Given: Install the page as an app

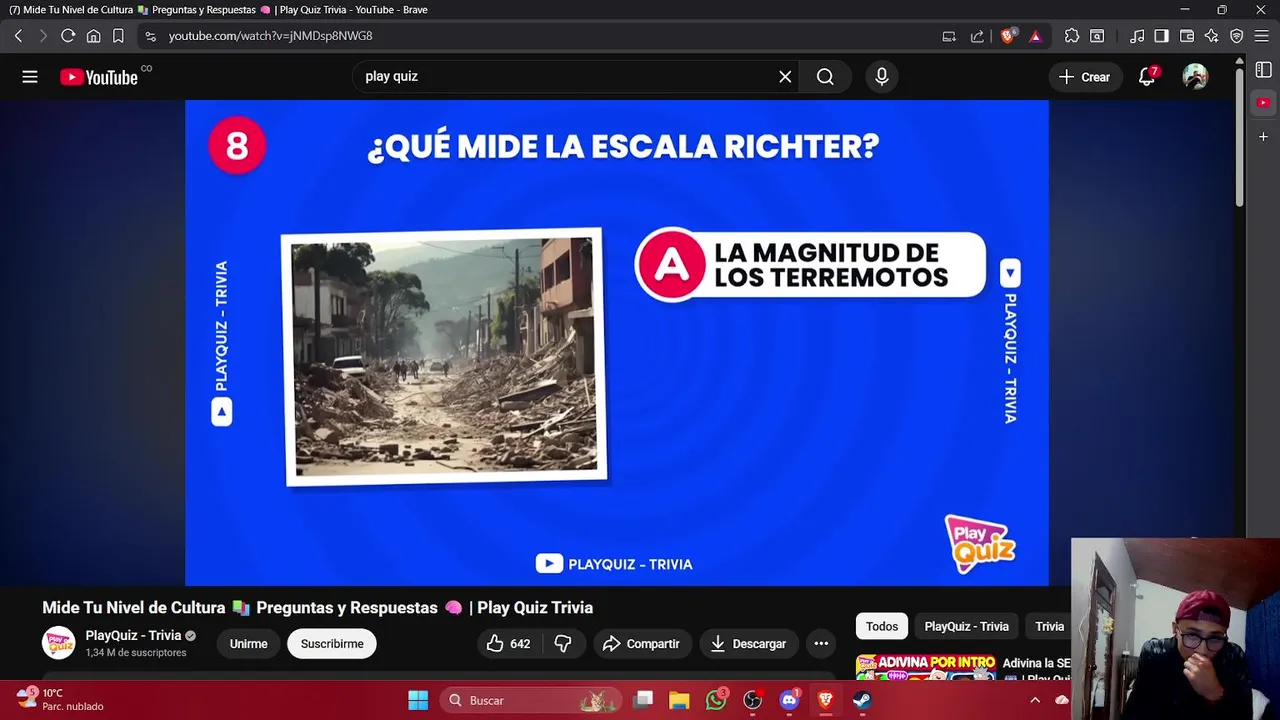Looking at the screenshot, I should [949, 36].
